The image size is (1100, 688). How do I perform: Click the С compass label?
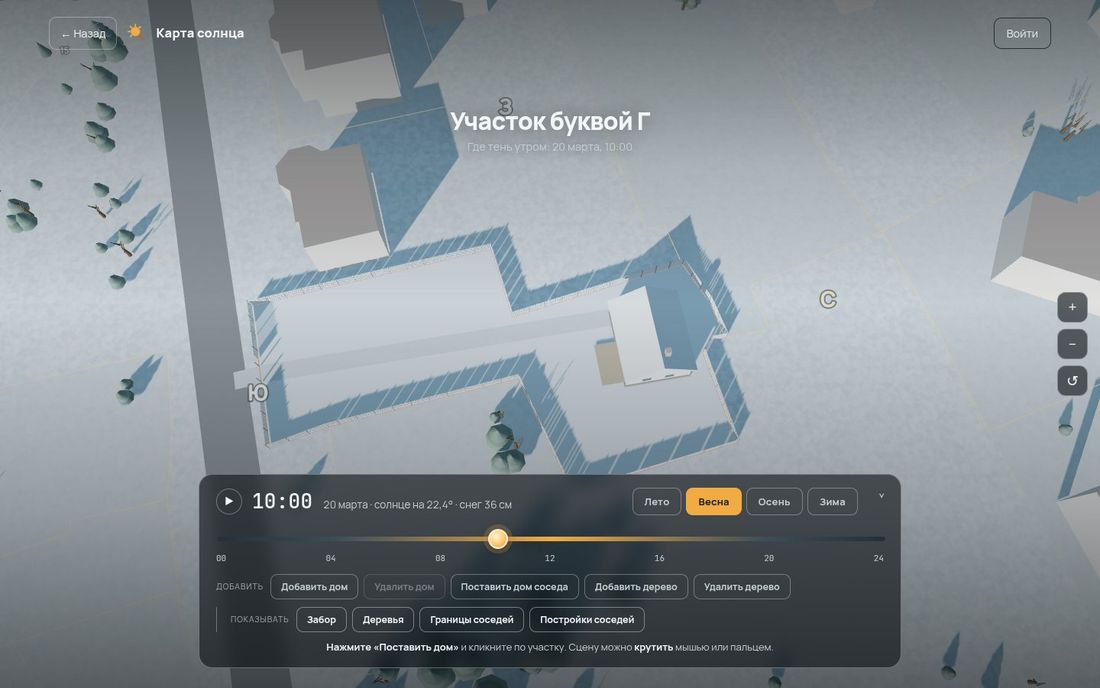tap(828, 299)
